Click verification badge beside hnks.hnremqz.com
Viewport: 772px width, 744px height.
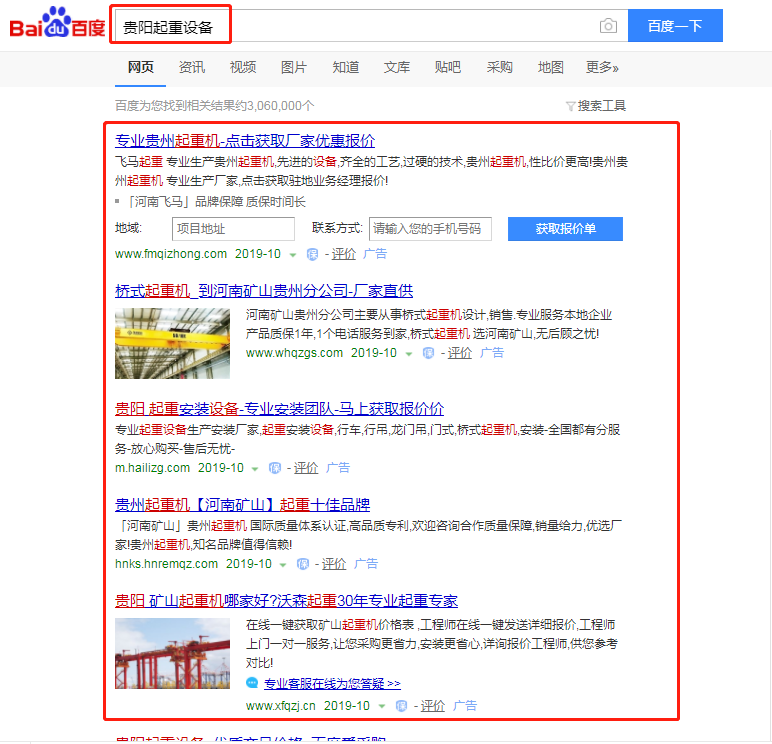[303, 564]
